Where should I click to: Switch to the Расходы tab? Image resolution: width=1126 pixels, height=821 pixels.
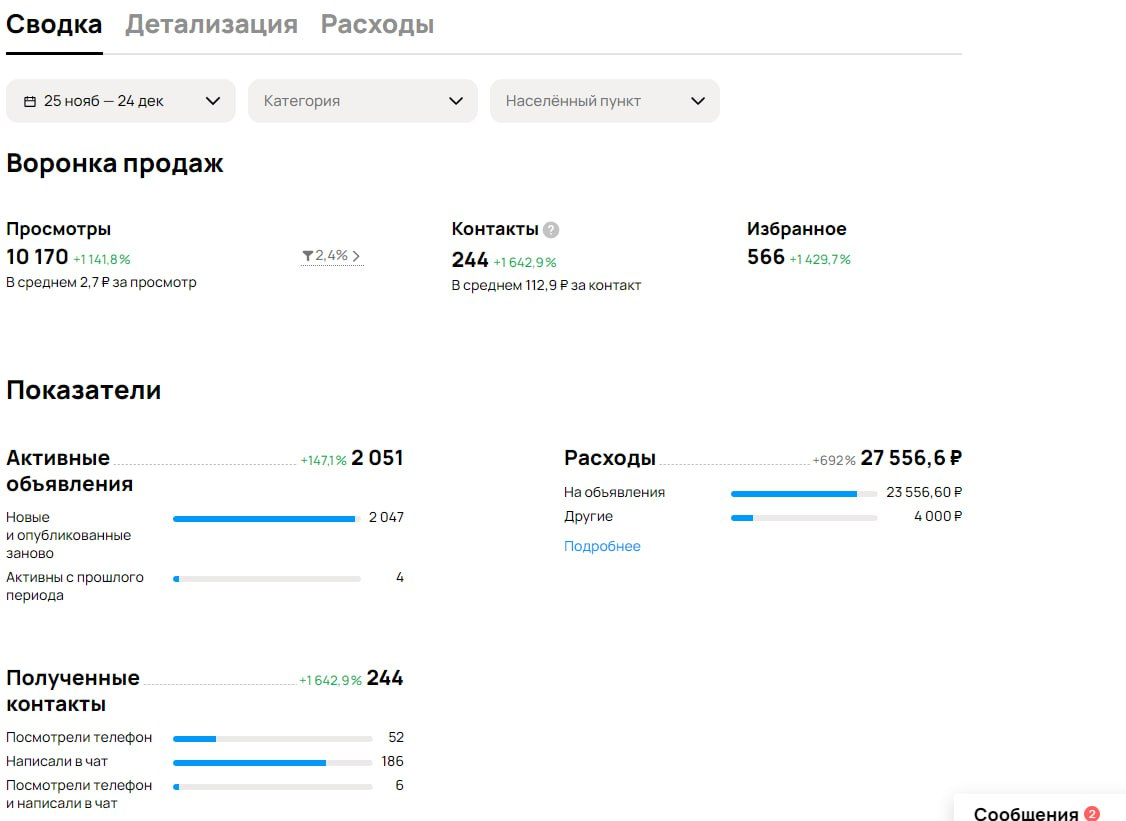[x=377, y=24]
